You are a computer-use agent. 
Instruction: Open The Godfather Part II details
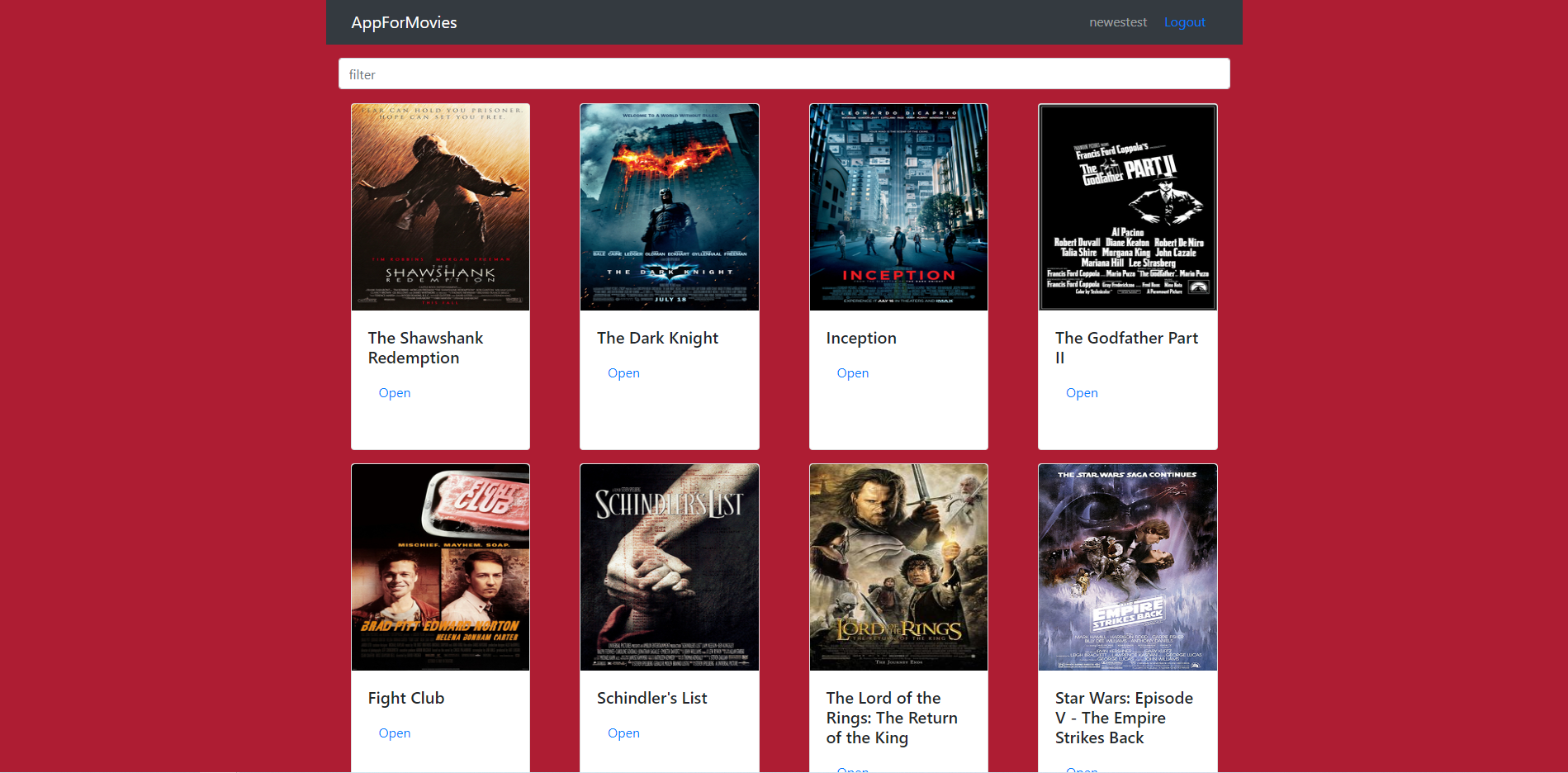[x=1082, y=392]
